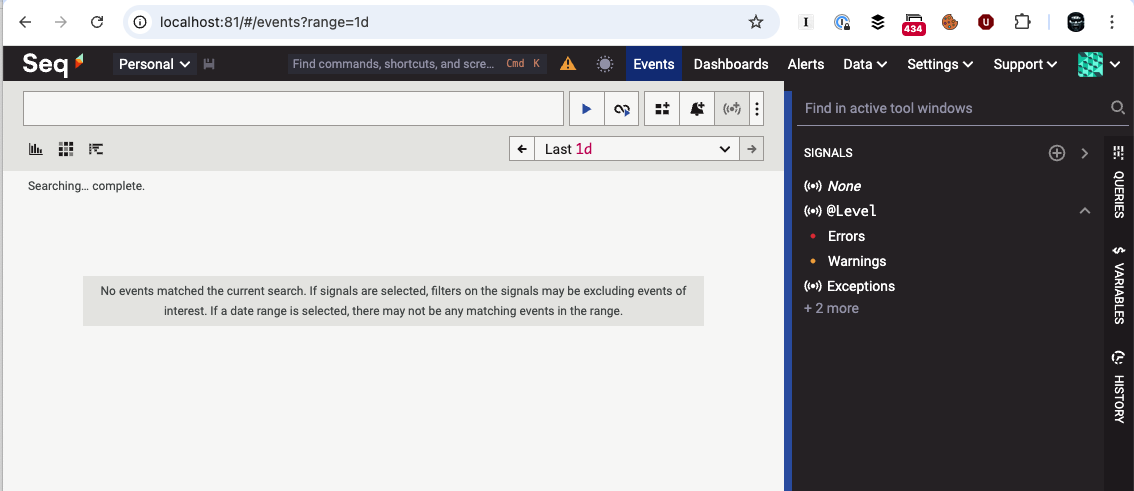Open the Last 1d range dropdown

(x=637, y=149)
